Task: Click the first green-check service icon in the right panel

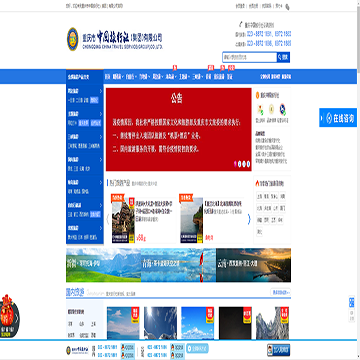Action: click(x=260, y=109)
